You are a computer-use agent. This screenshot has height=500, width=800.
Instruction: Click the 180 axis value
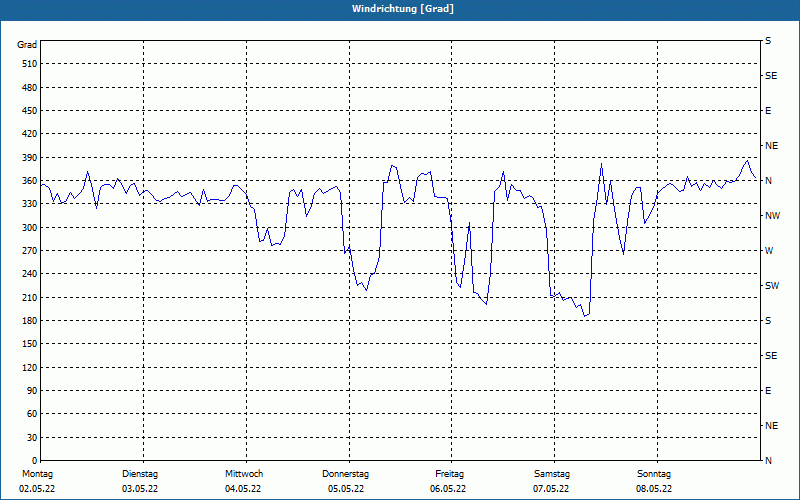30,321
